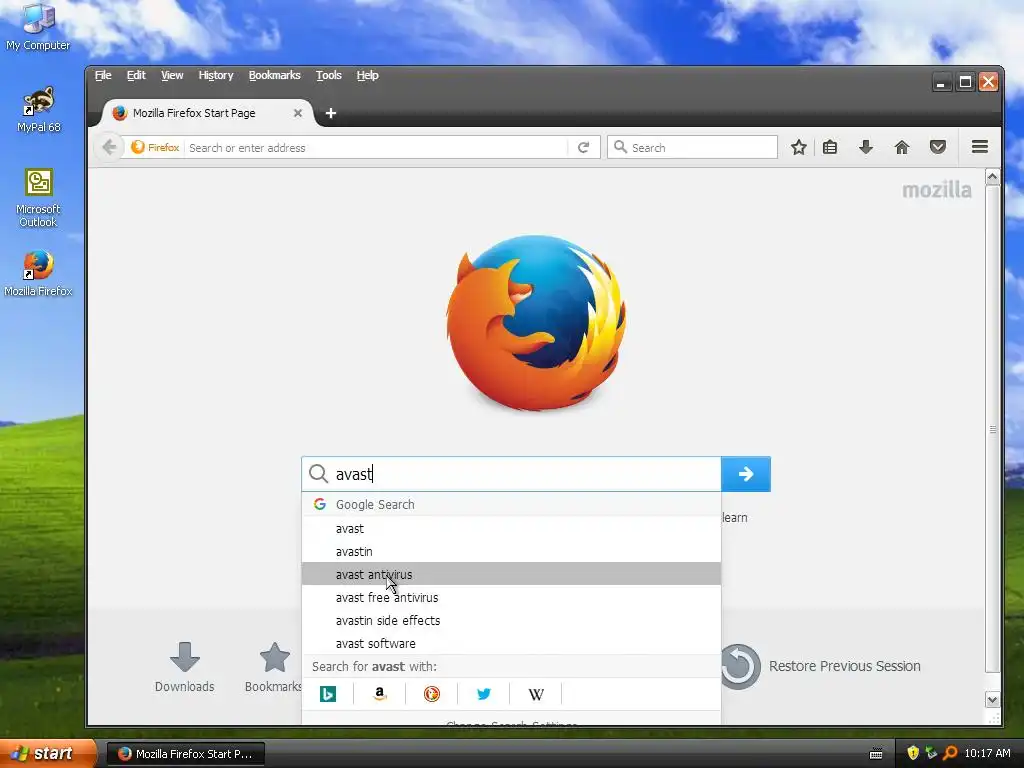This screenshot has width=1024, height=768.
Task: Reload the current page
Action: 584,148
